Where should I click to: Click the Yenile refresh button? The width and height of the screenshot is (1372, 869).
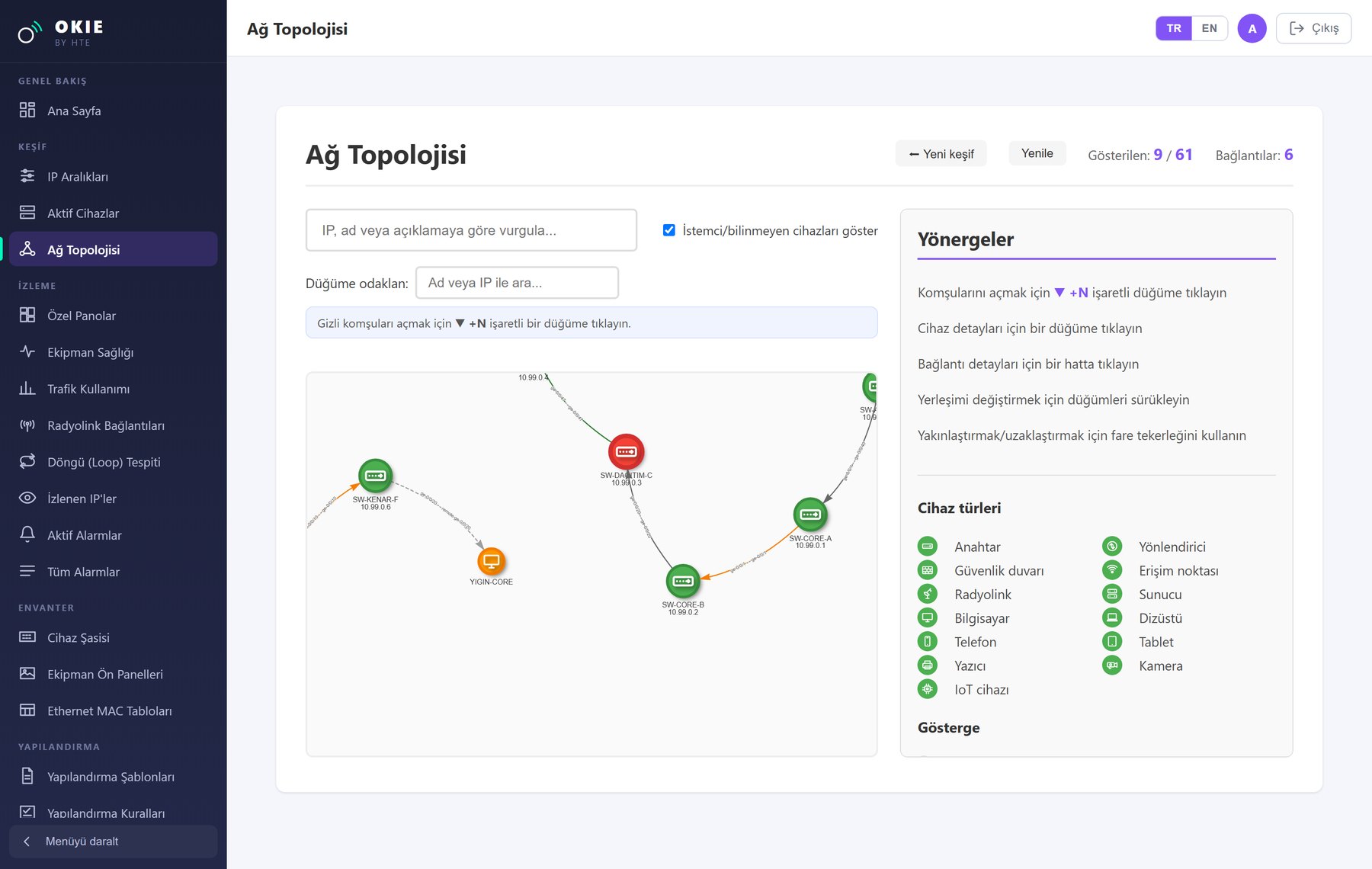[x=1037, y=153]
